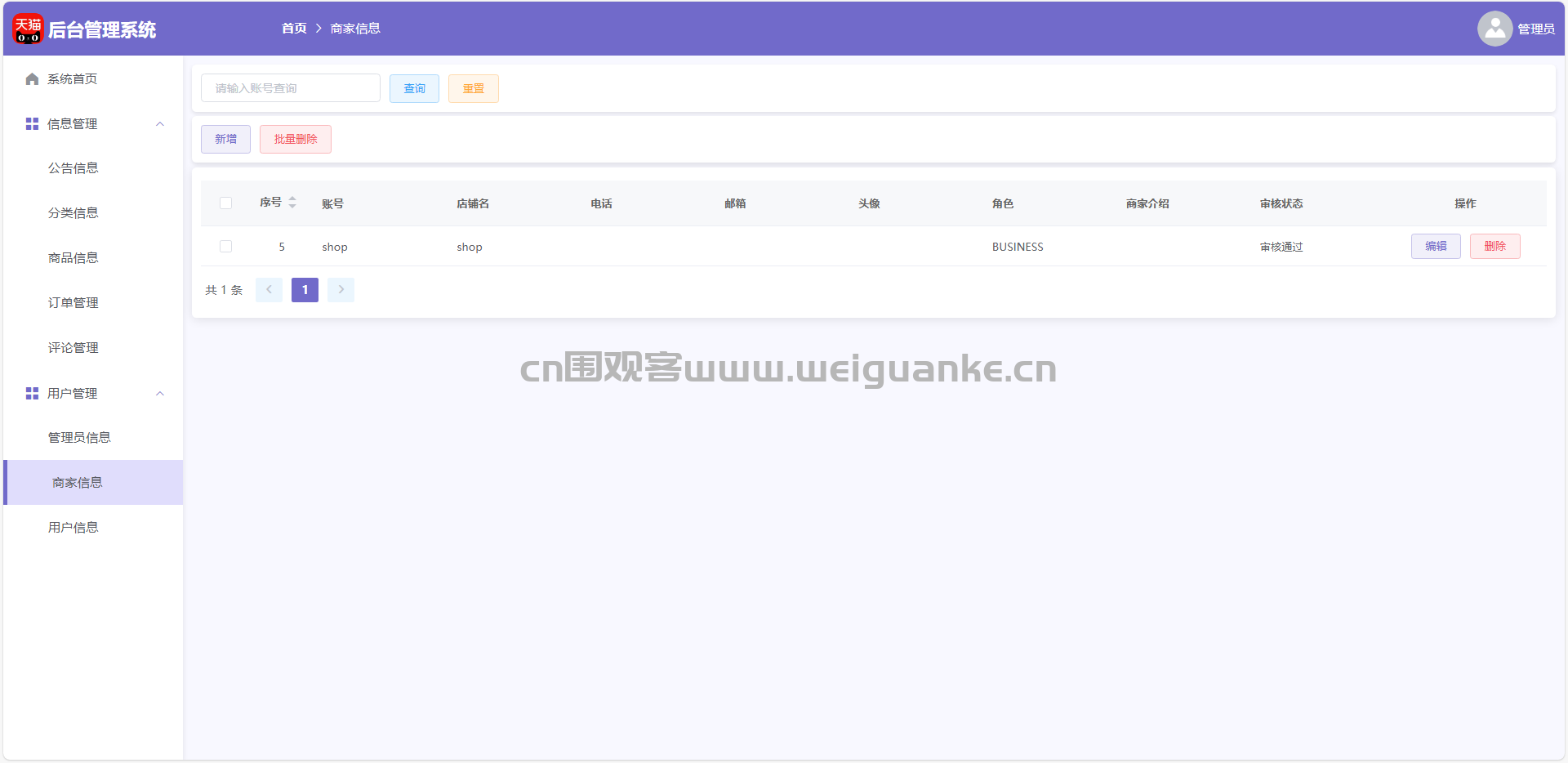Viewport: 1568px width, 763px height.
Task: Click the 新增 add button
Action: click(226, 139)
